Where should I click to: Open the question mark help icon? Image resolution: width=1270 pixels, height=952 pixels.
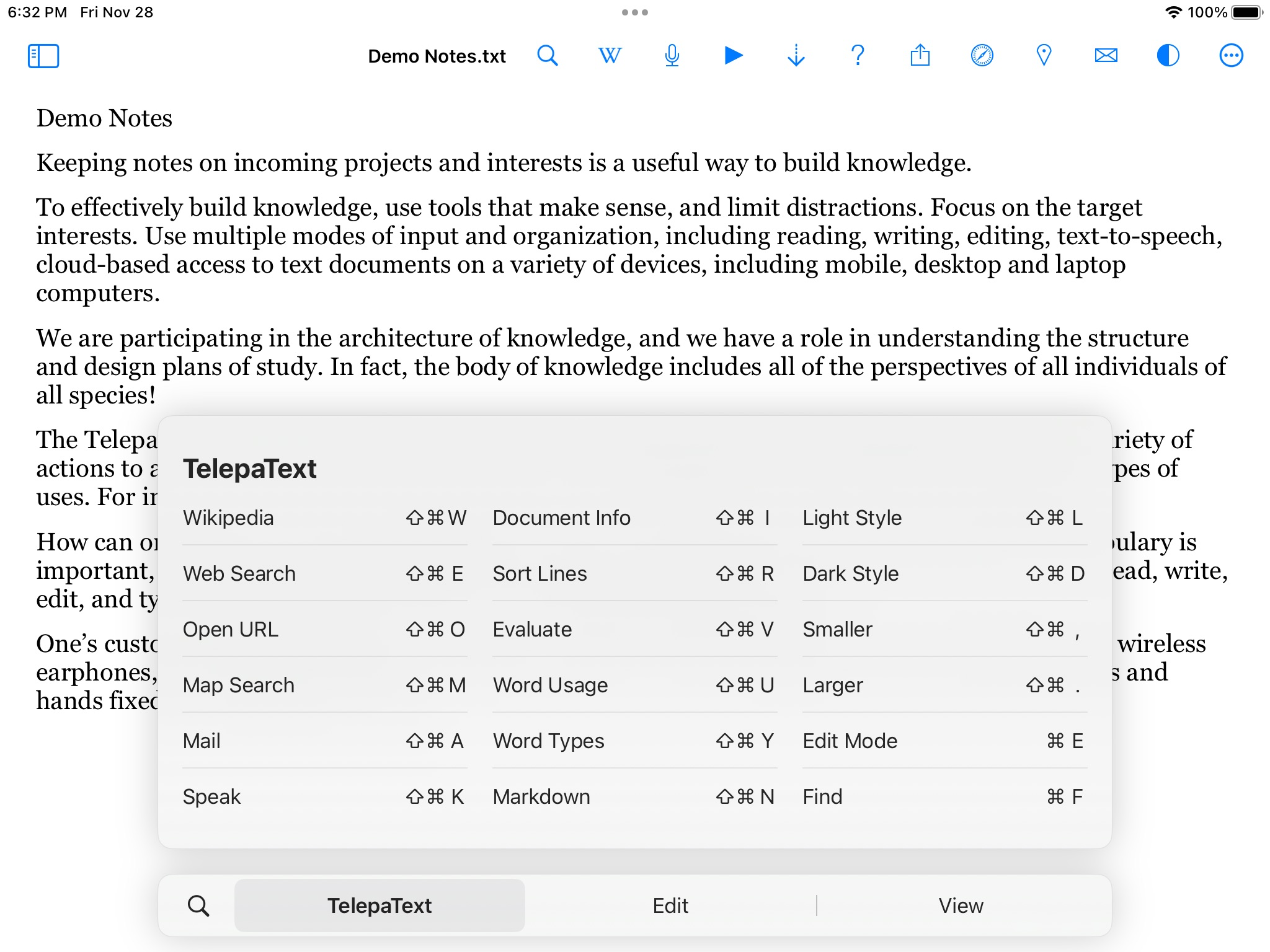(858, 56)
